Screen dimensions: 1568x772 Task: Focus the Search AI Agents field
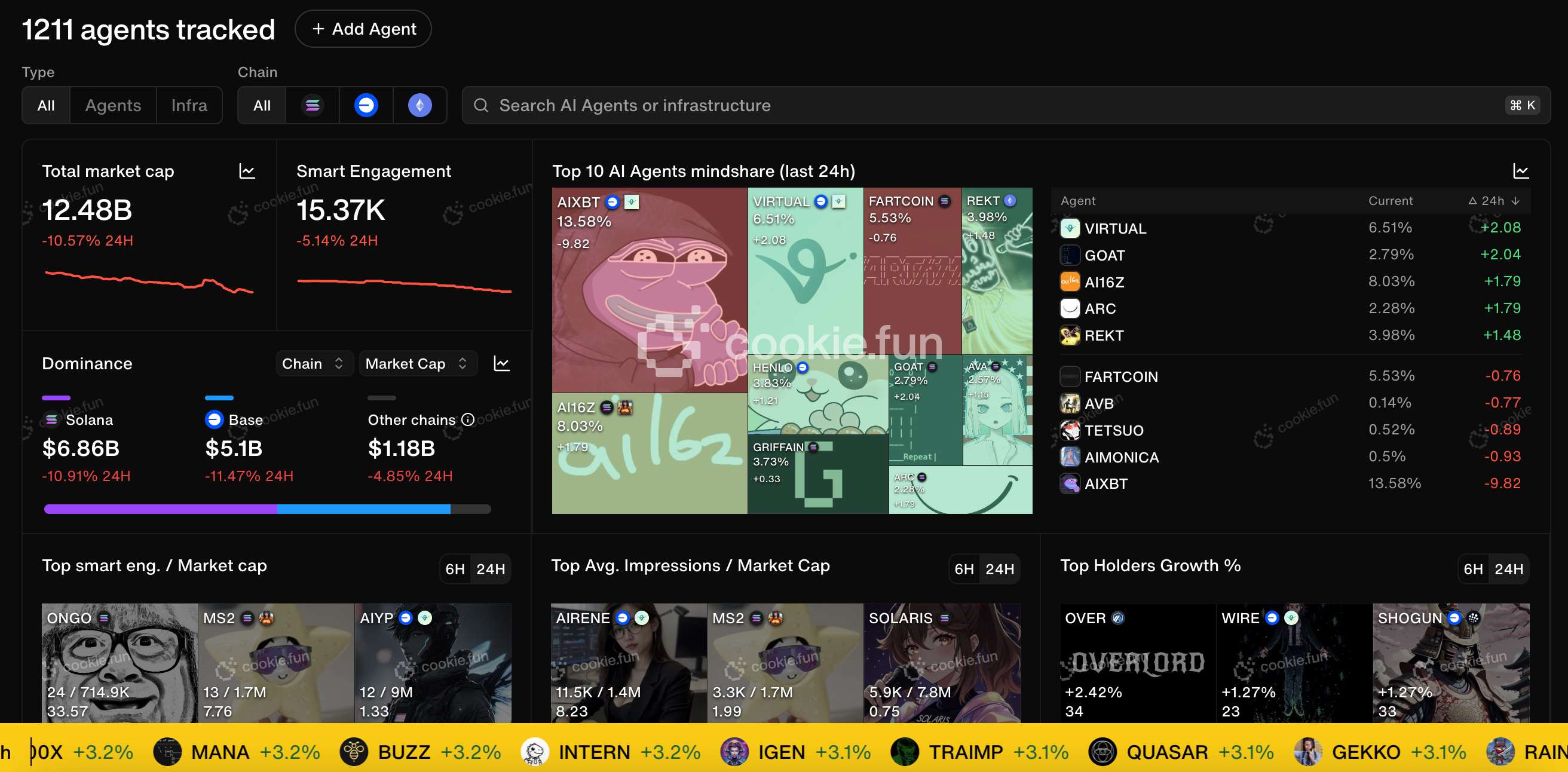click(974, 105)
